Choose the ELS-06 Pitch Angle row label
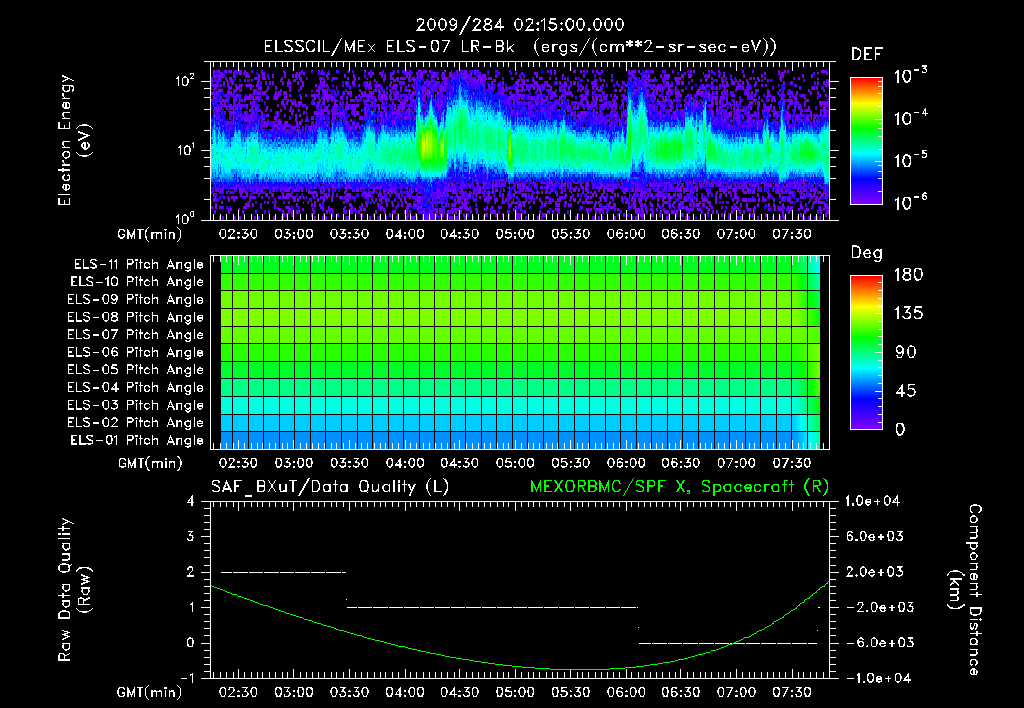 (135, 353)
